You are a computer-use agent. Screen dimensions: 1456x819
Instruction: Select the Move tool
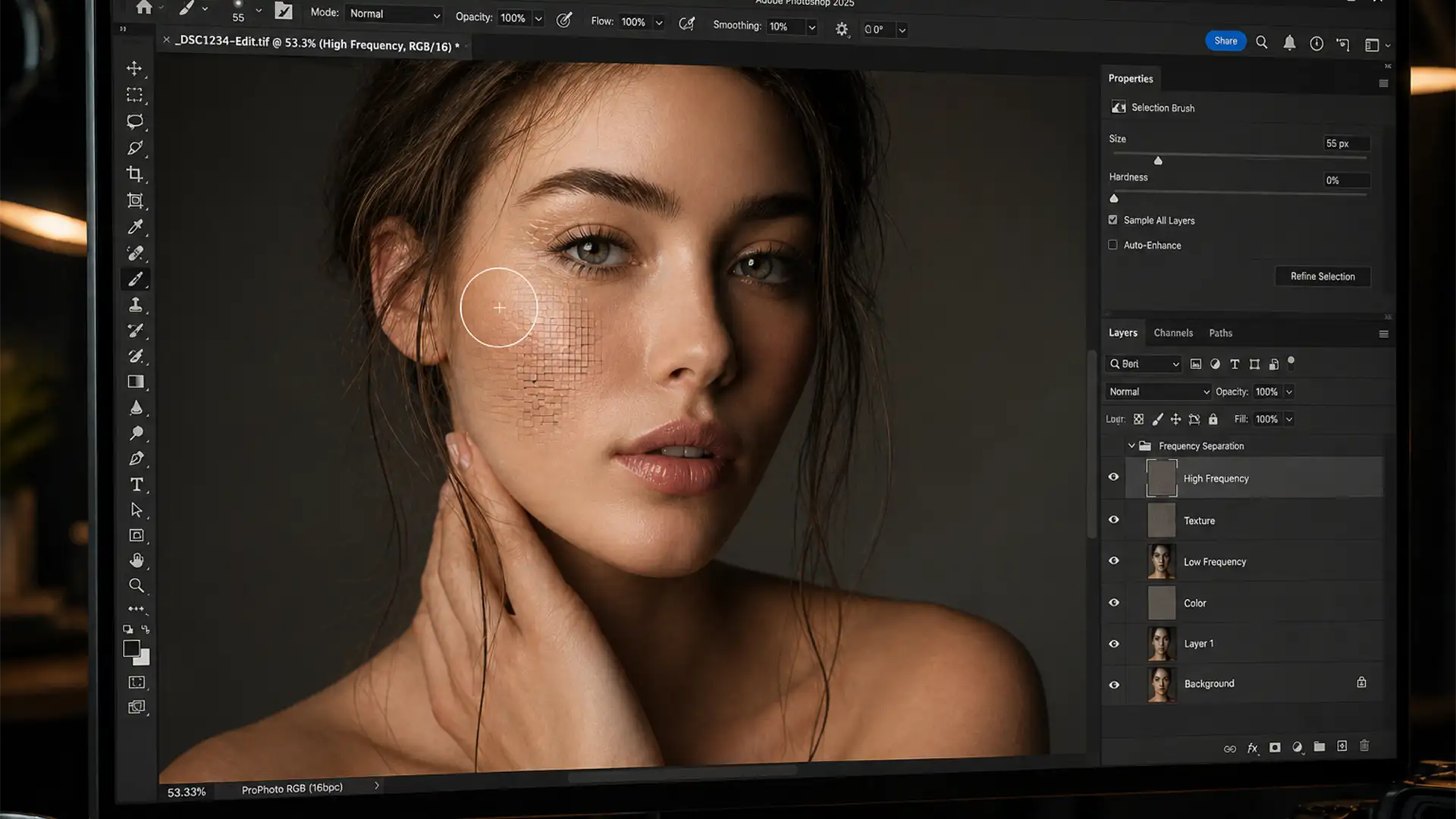(x=136, y=68)
